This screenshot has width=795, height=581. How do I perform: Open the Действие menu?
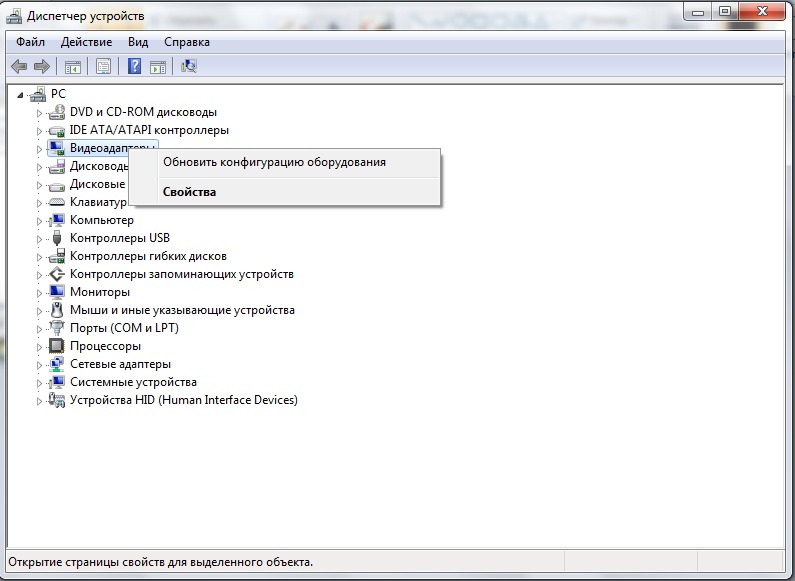pyautogui.click(x=86, y=42)
